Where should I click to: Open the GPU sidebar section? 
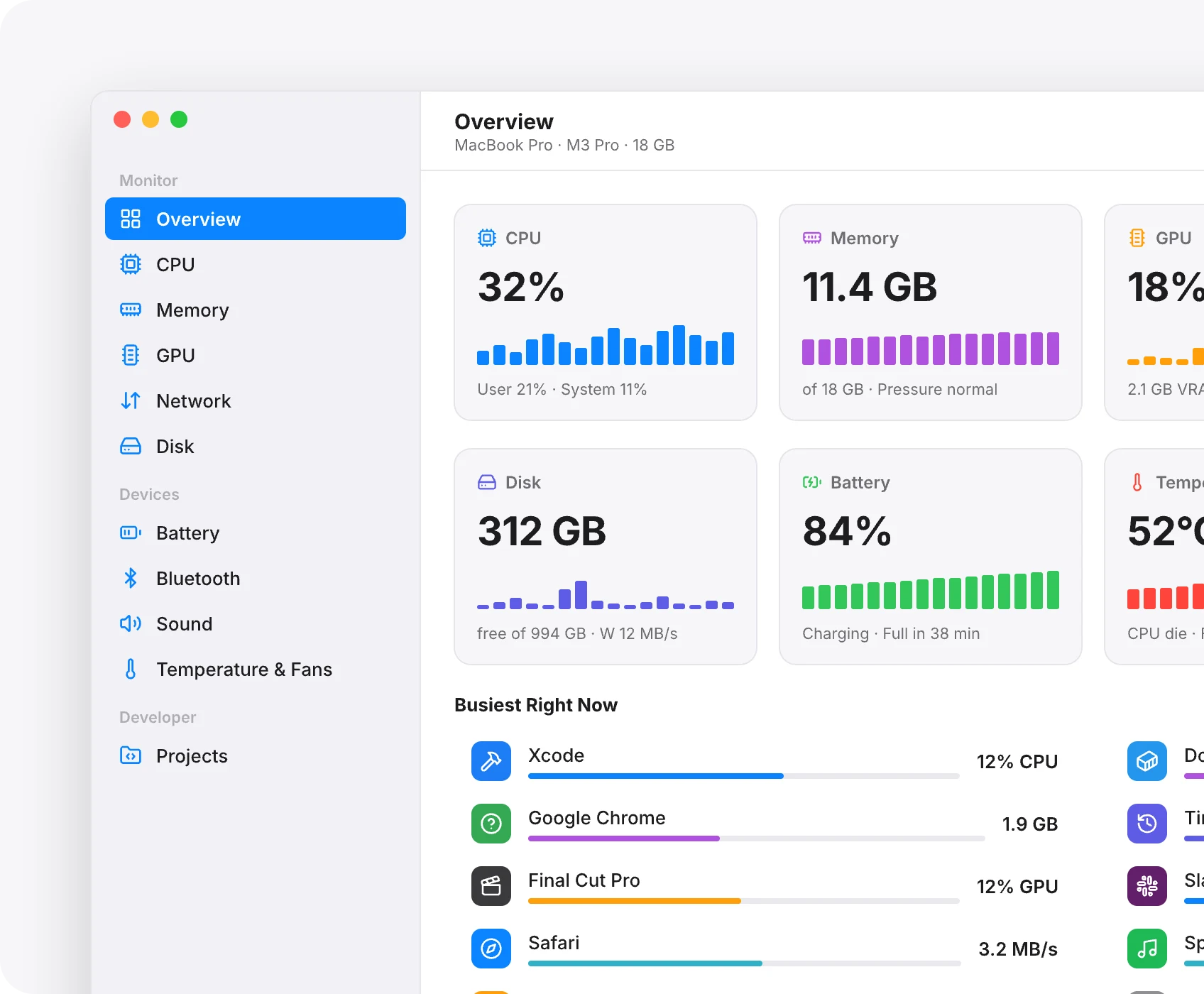[x=256, y=355]
